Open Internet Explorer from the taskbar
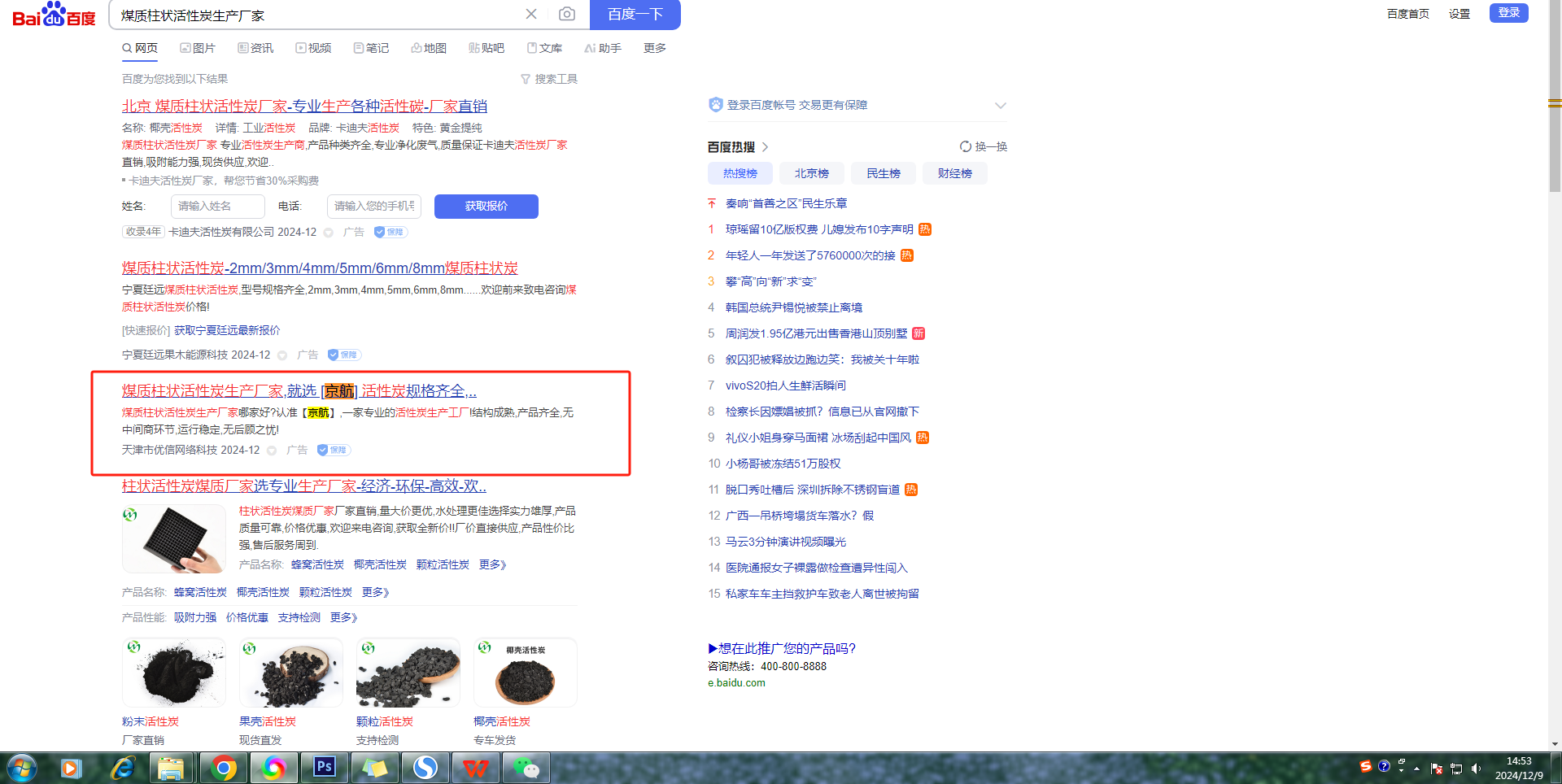 121,768
